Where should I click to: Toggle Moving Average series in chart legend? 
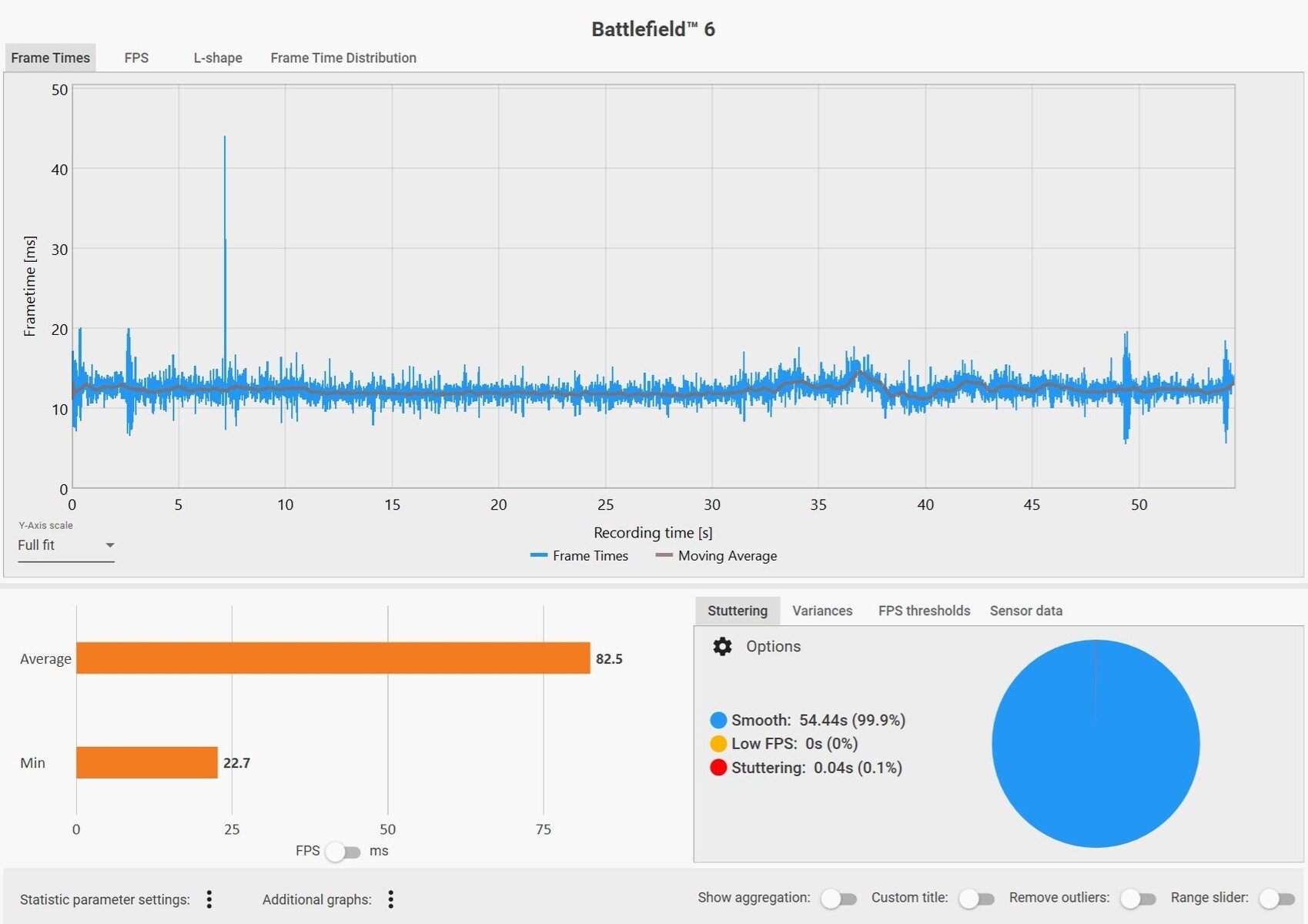pyautogui.click(x=716, y=556)
